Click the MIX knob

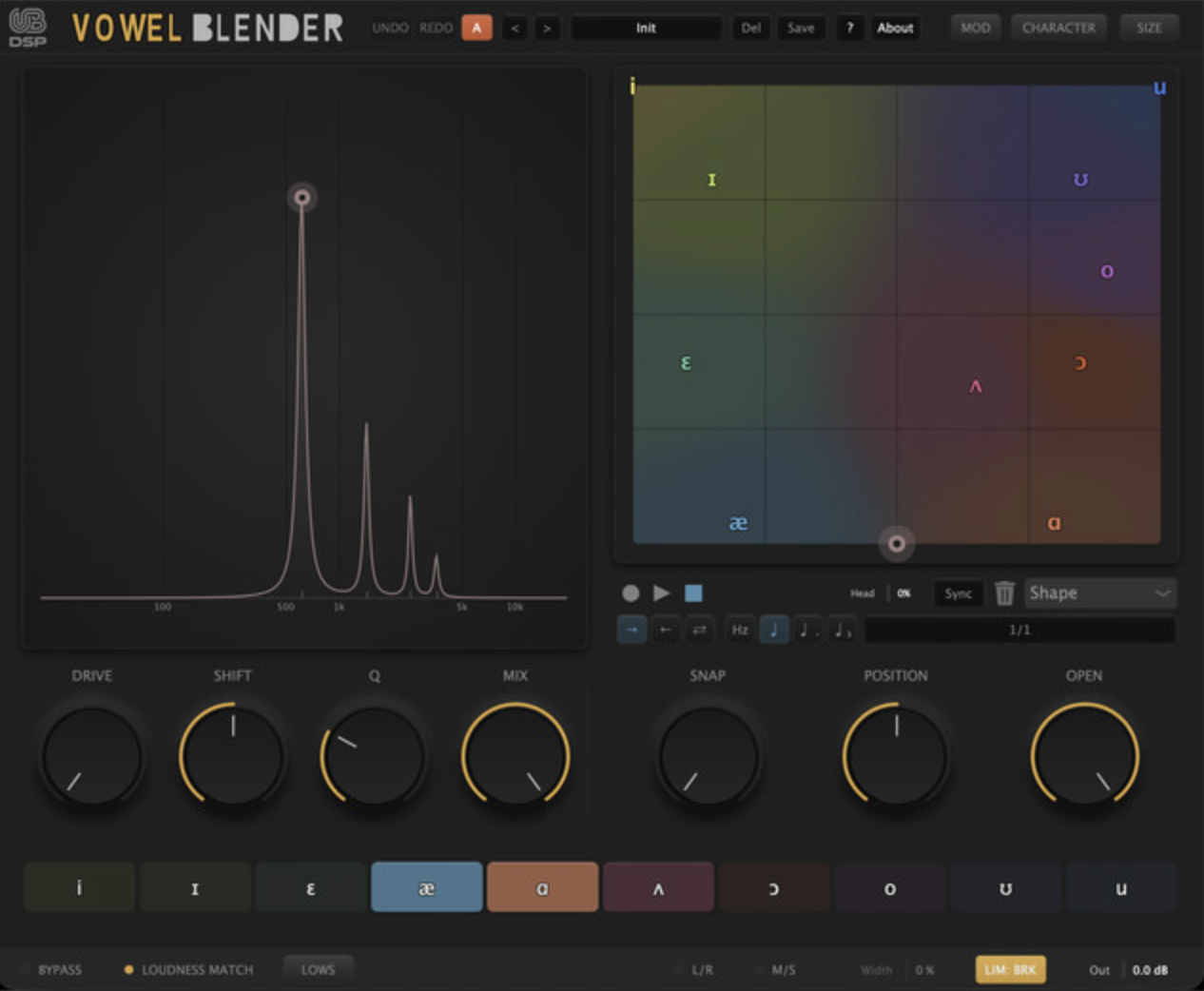coord(515,757)
